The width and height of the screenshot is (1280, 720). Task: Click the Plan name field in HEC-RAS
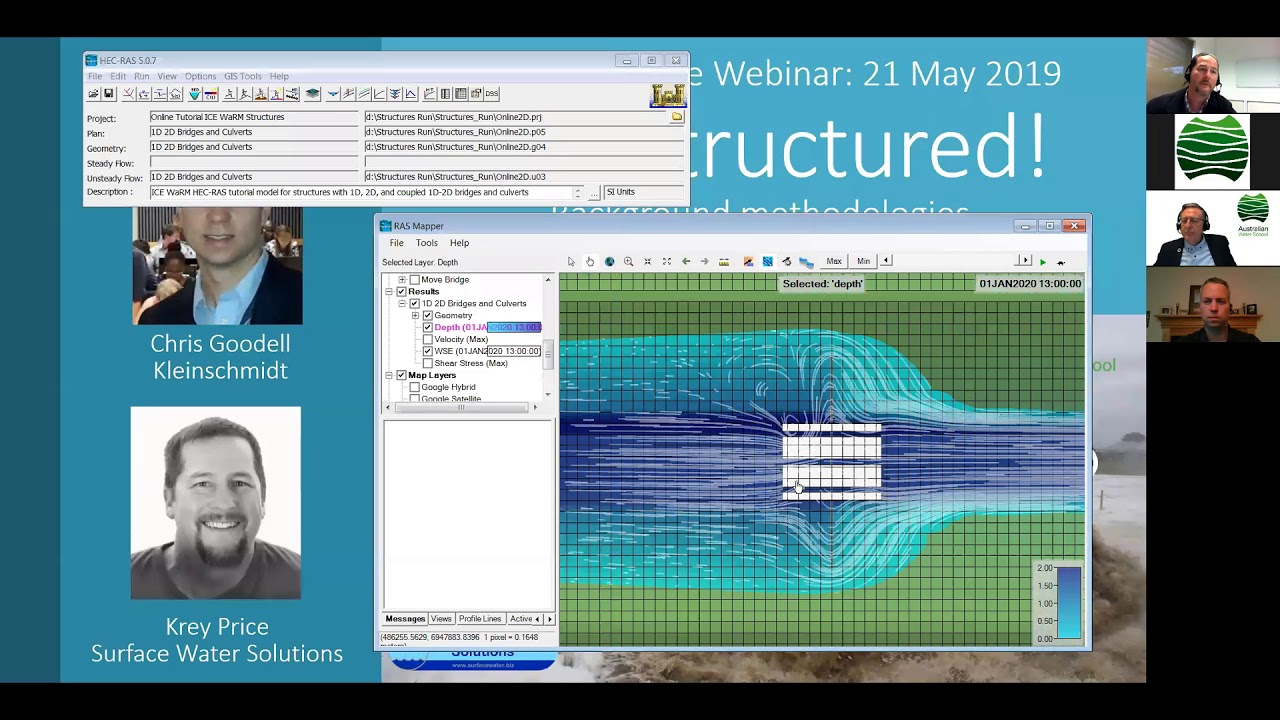(256, 132)
